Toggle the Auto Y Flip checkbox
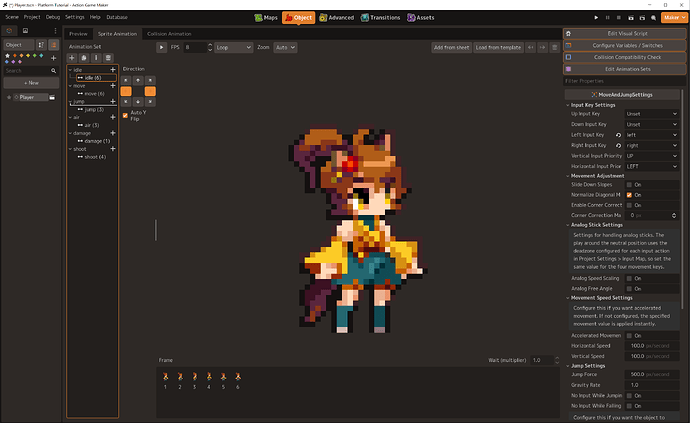 [125, 115]
